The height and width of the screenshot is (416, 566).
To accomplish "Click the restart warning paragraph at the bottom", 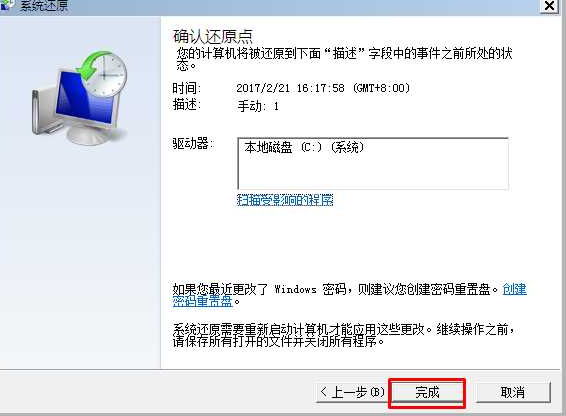I will click(x=343, y=335).
